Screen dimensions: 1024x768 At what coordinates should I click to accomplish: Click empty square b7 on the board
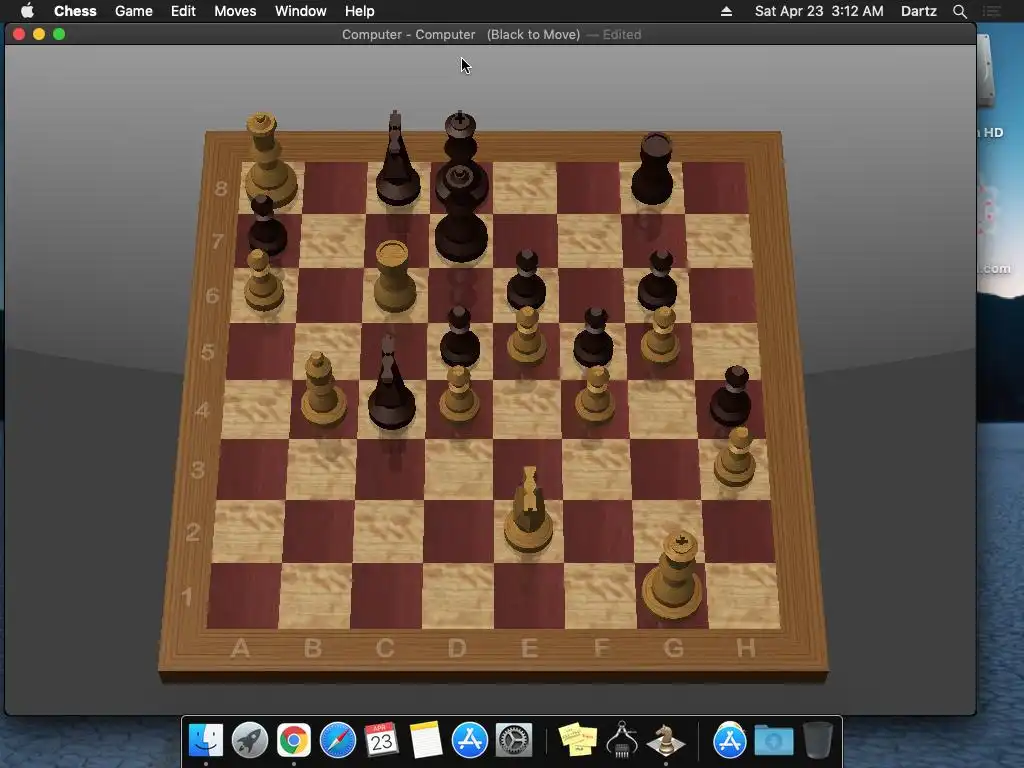click(332, 240)
